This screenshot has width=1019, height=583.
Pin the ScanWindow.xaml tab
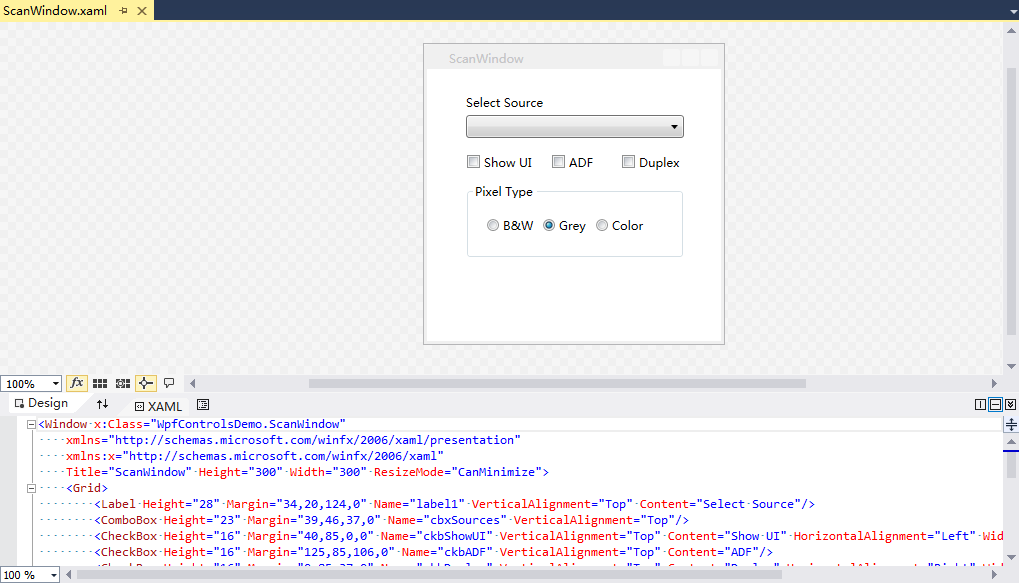coord(123,11)
